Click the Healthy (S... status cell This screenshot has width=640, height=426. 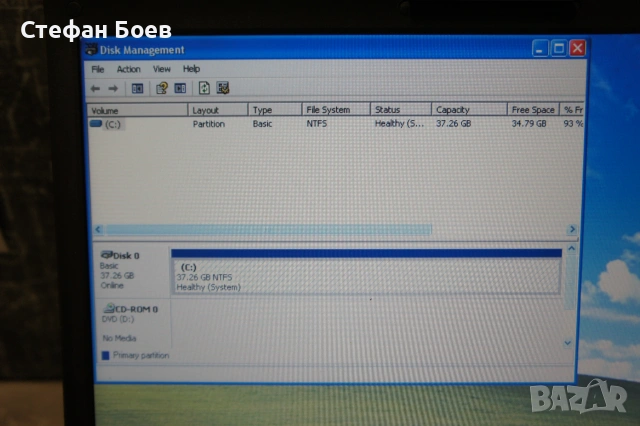pyautogui.click(x=400, y=123)
